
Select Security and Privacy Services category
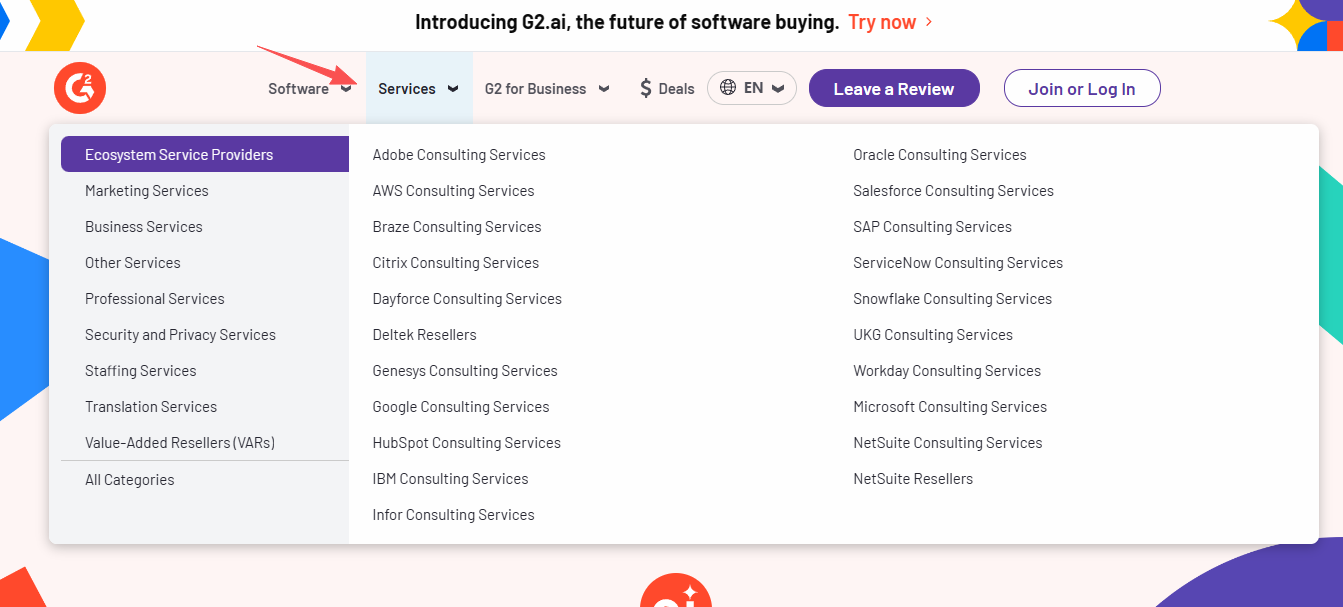[180, 335]
